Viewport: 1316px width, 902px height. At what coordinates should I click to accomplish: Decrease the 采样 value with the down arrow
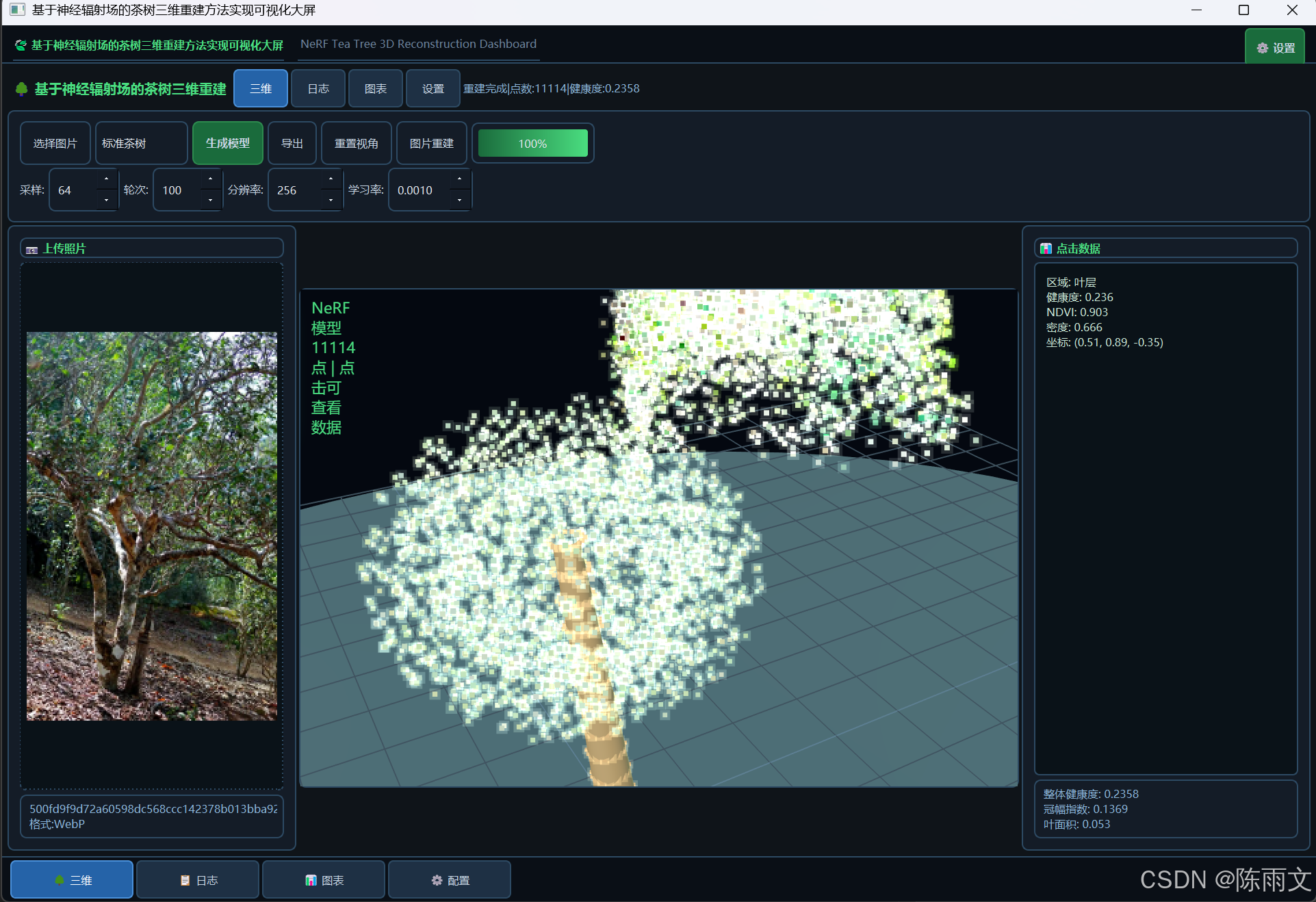[106, 200]
